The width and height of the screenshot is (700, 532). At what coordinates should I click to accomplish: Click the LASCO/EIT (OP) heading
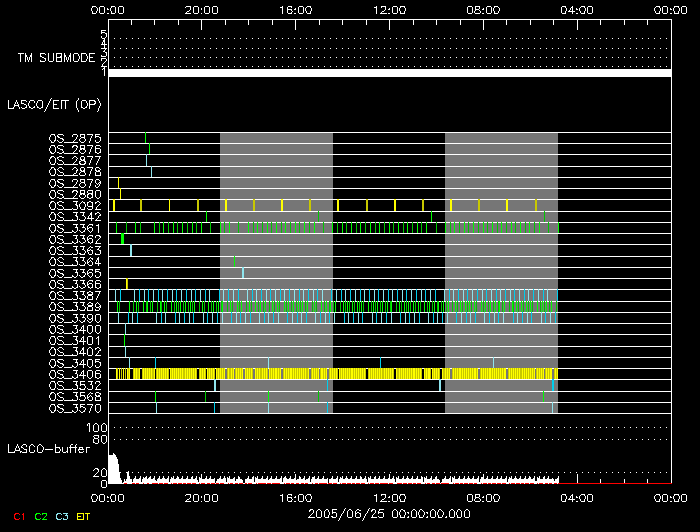(53, 103)
